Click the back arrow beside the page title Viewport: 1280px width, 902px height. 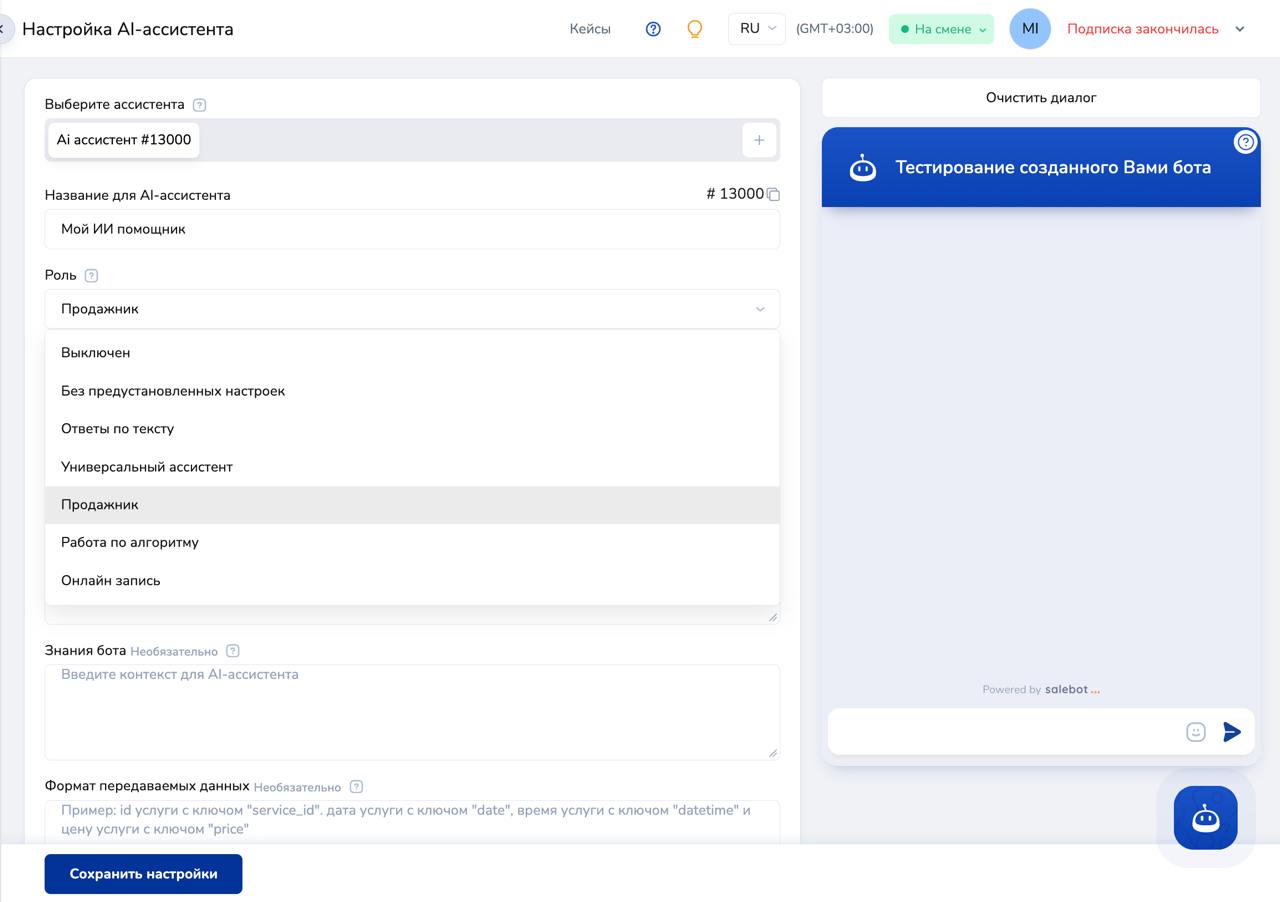3,29
